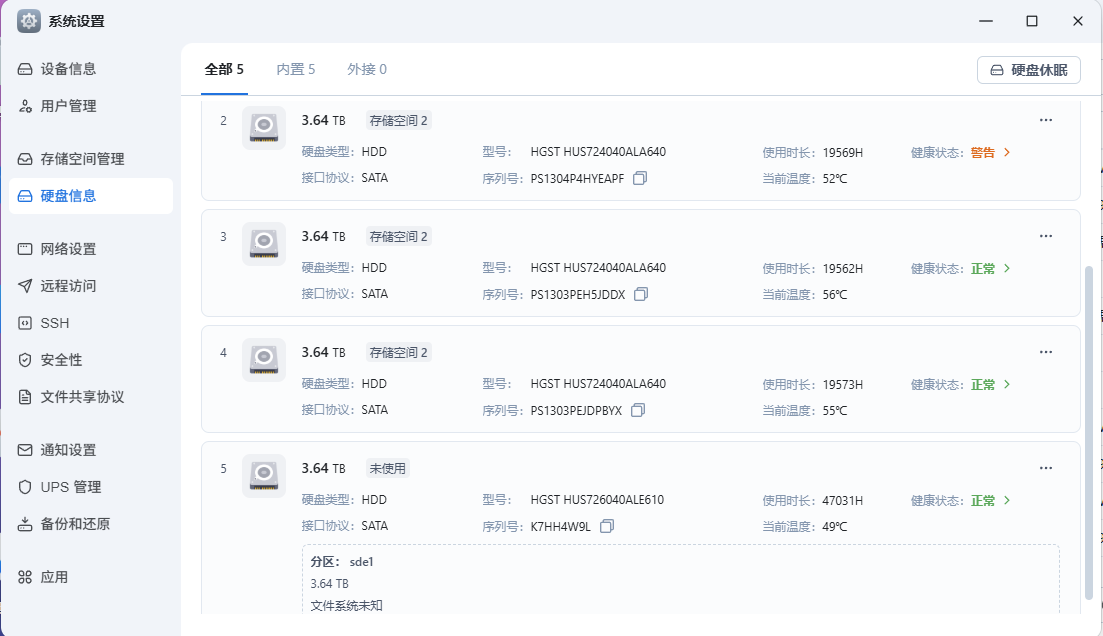The image size is (1103, 636).
Task: Switch to the 内置 5 tab
Action: point(296,69)
